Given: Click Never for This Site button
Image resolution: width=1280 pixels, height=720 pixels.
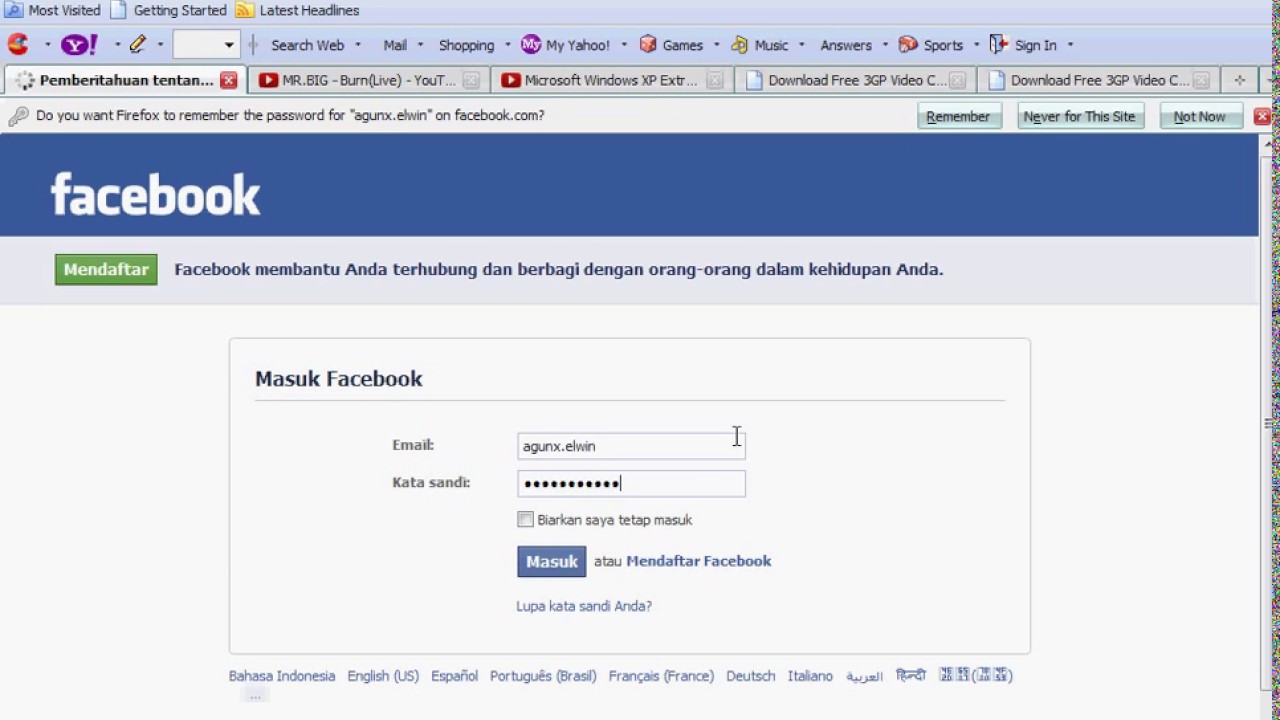Looking at the screenshot, I should tap(1079, 116).
